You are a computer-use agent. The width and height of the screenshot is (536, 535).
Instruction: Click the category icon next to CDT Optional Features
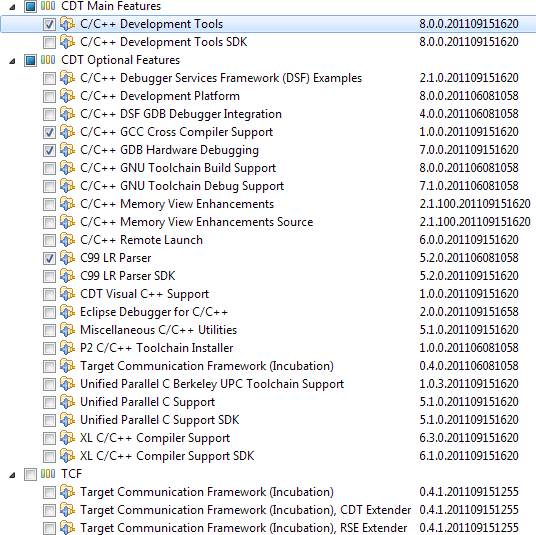pyautogui.click(x=48, y=60)
